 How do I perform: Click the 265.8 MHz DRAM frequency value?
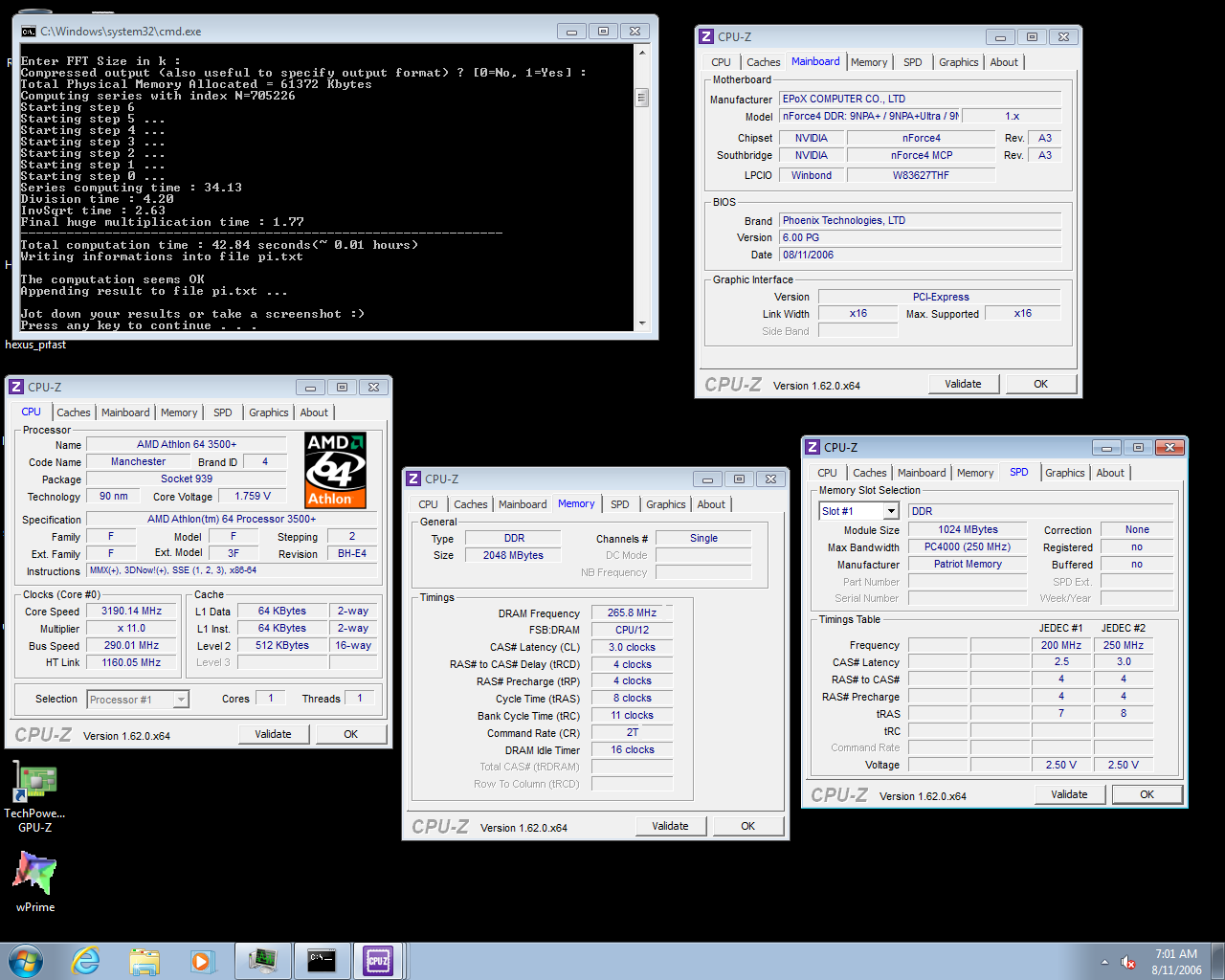632,612
